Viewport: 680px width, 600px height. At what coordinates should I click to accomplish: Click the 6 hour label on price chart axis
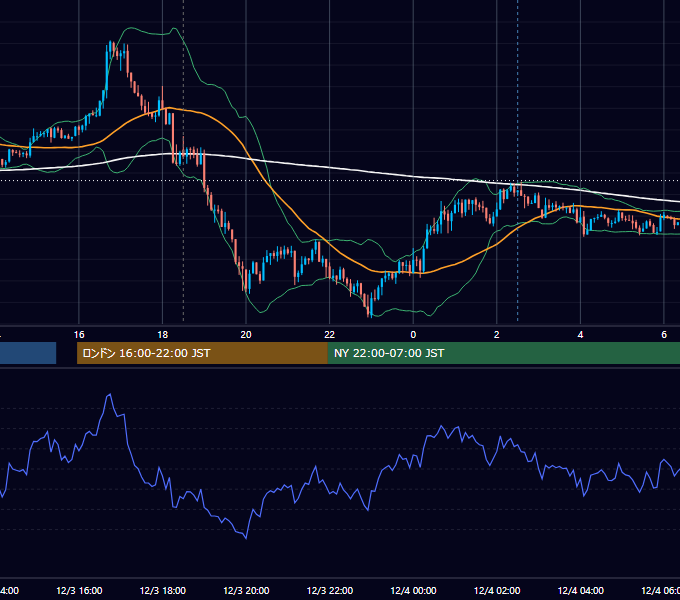click(x=664, y=335)
